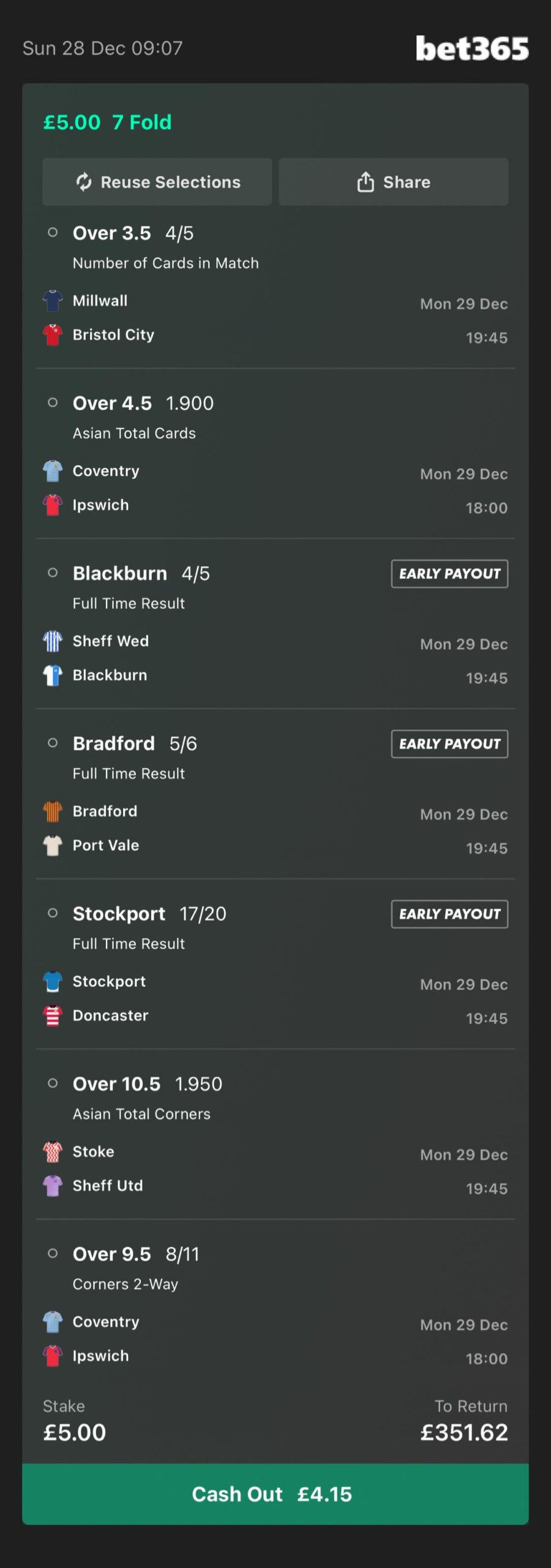
Task: Click the Bradford amber striped shirt icon
Action: point(53,812)
